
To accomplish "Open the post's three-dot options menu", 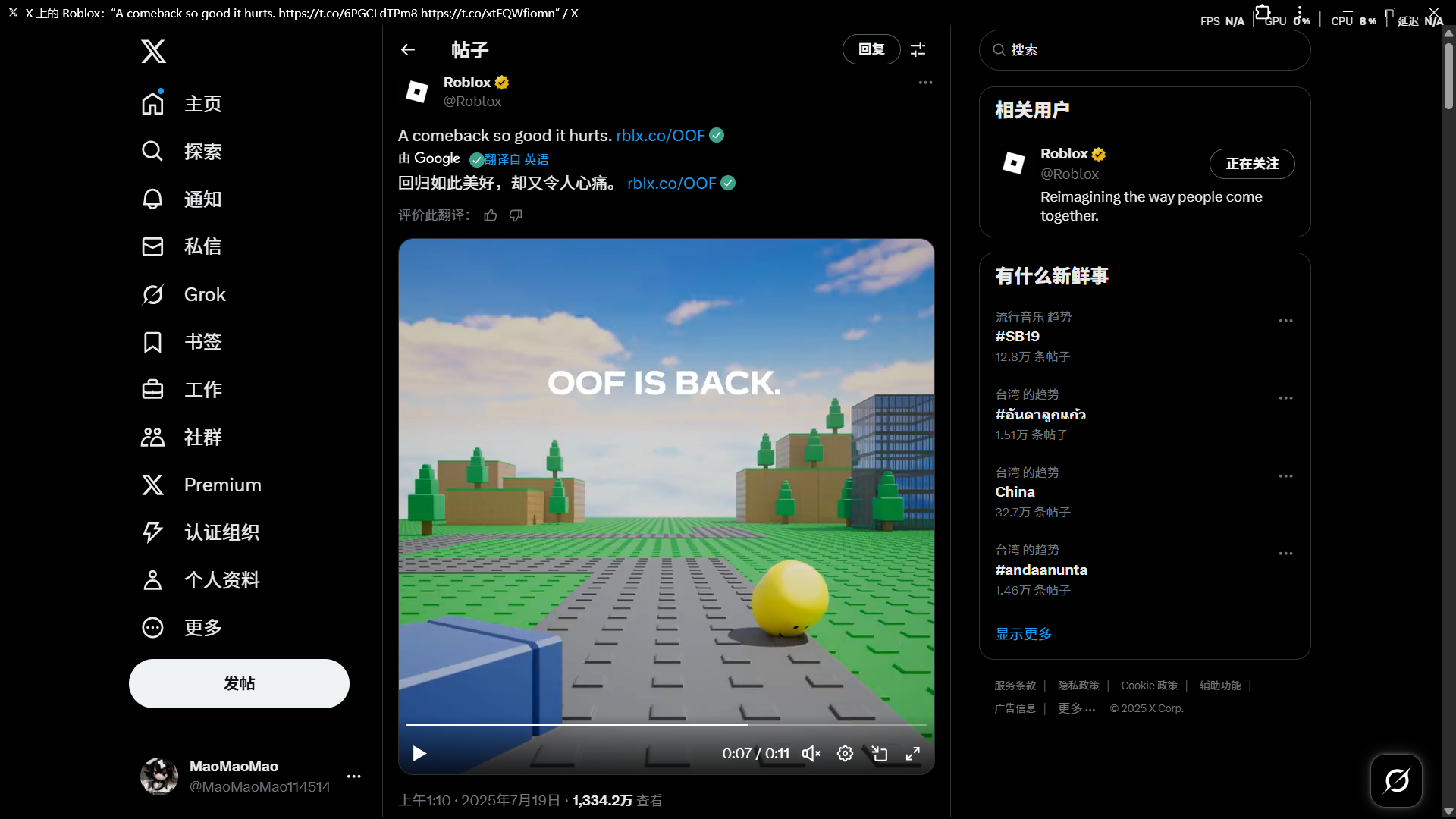I will 925,82.
